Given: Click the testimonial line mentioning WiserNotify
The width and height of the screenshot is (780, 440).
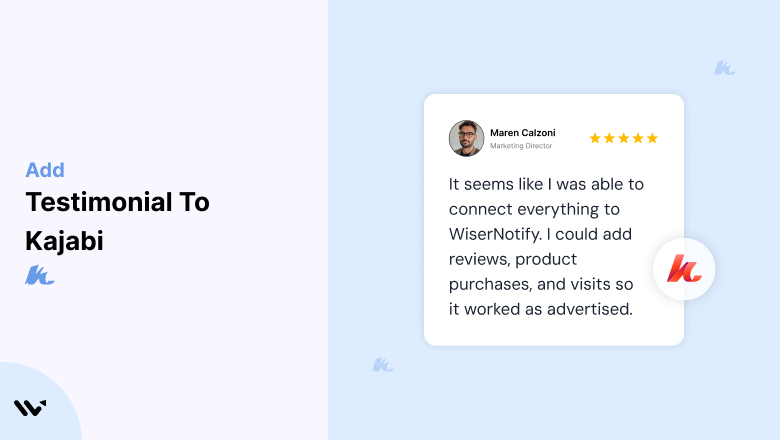Looking at the screenshot, I should tap(540, 234).
